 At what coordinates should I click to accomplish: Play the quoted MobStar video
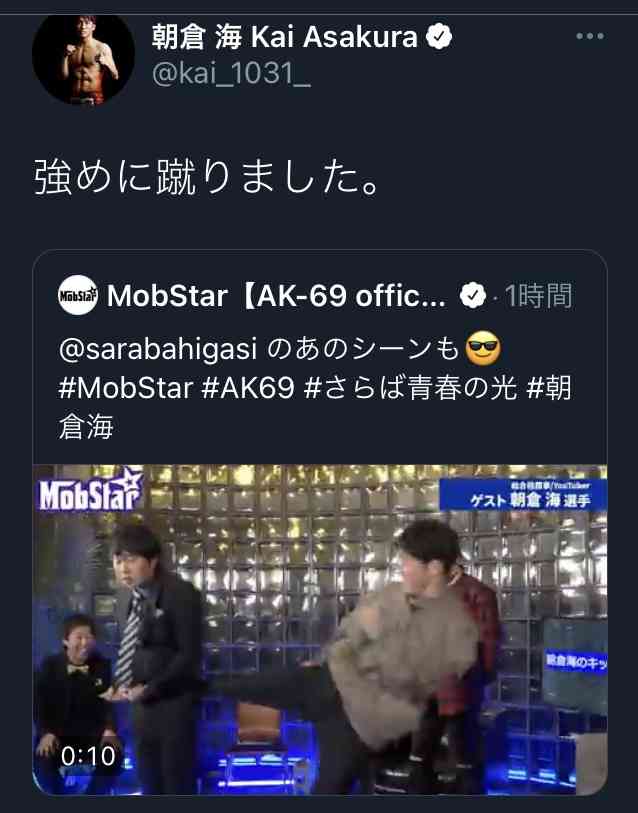(x=320, y=629)
